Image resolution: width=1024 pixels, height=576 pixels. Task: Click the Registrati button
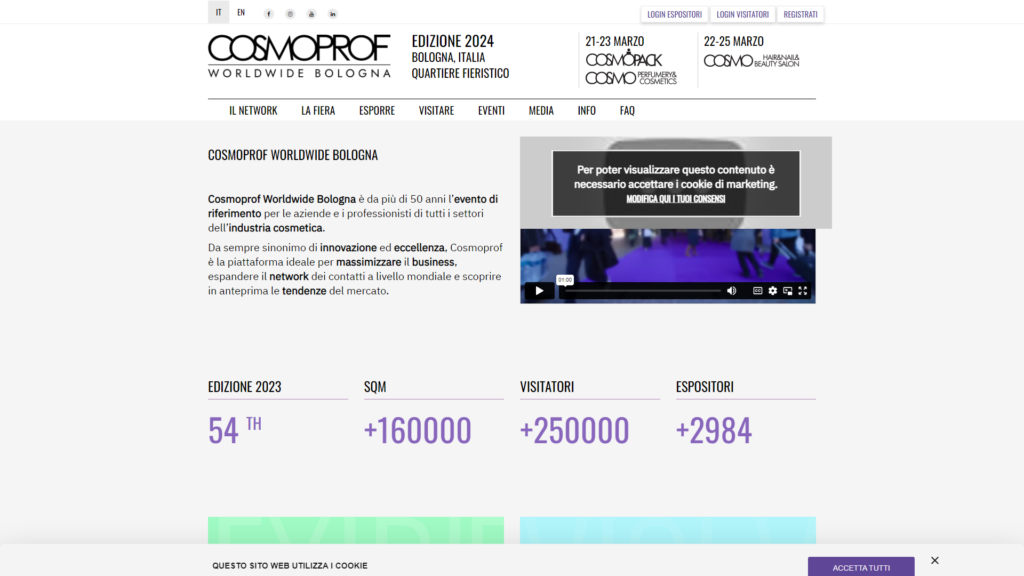coord(800,14)
